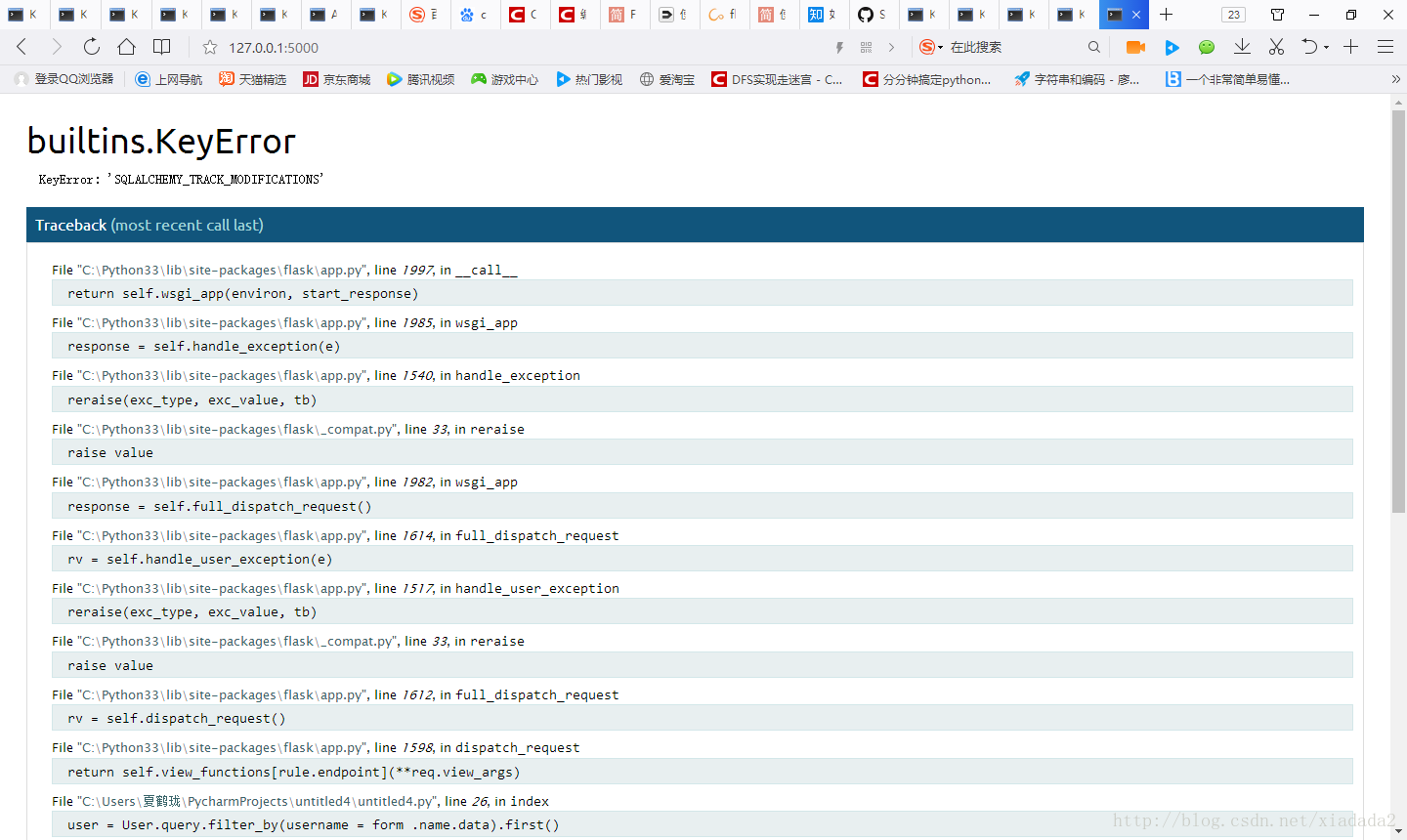Viewport: 1407px width, 840px height.
Task: Open the reading mode book icon
Action: pos(162,47)
